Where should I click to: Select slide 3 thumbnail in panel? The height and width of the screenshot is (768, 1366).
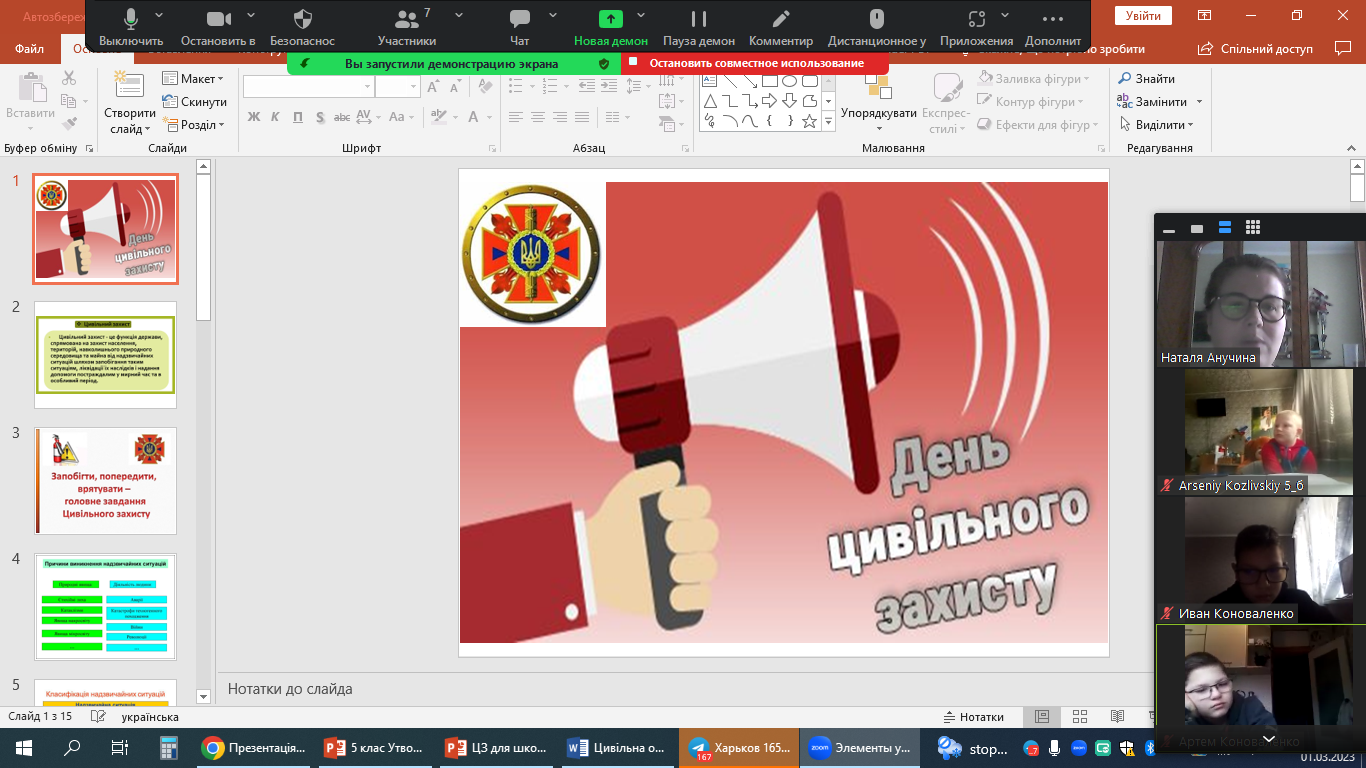pyautogui.click(x=105, y=481)
